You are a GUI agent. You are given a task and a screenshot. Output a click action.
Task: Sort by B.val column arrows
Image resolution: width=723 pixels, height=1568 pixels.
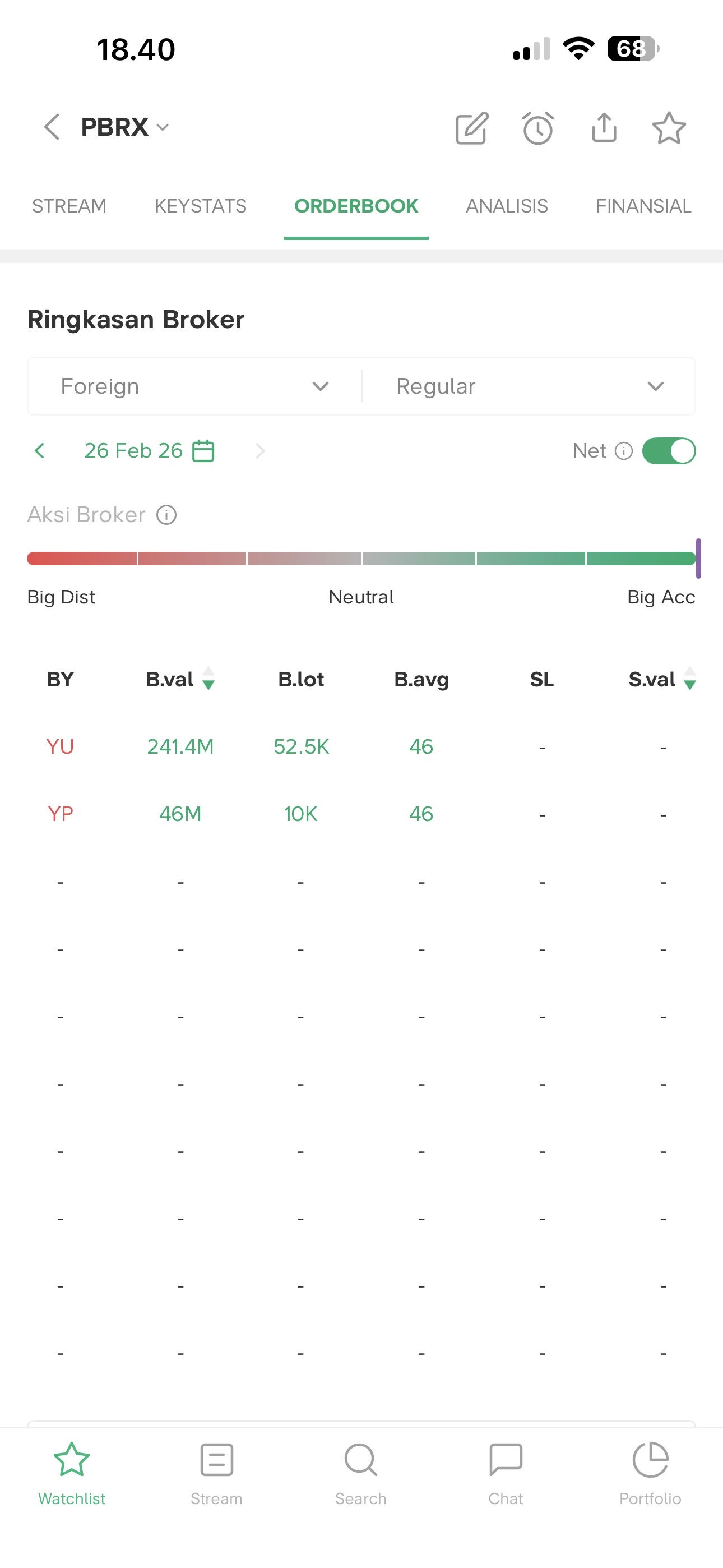pyautogui.click(x=208, y=679)
